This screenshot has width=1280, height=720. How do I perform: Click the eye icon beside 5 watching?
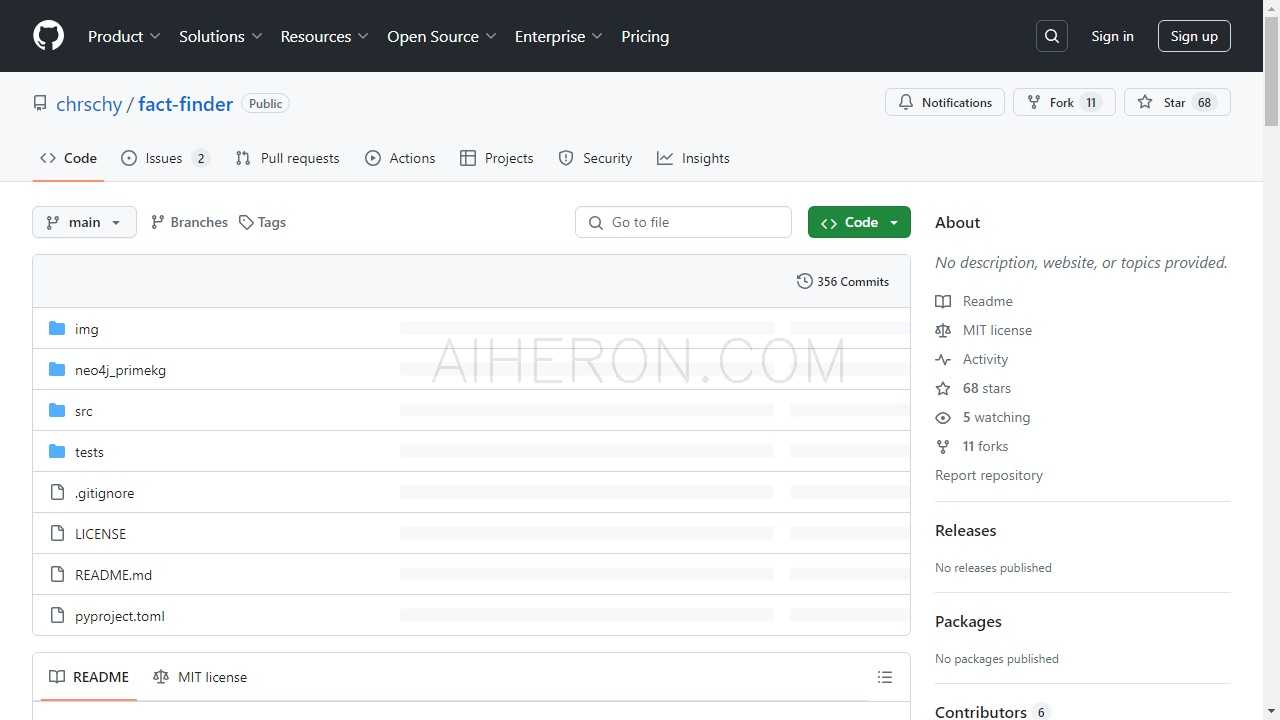pyautogui.click(x=943, y=417)
